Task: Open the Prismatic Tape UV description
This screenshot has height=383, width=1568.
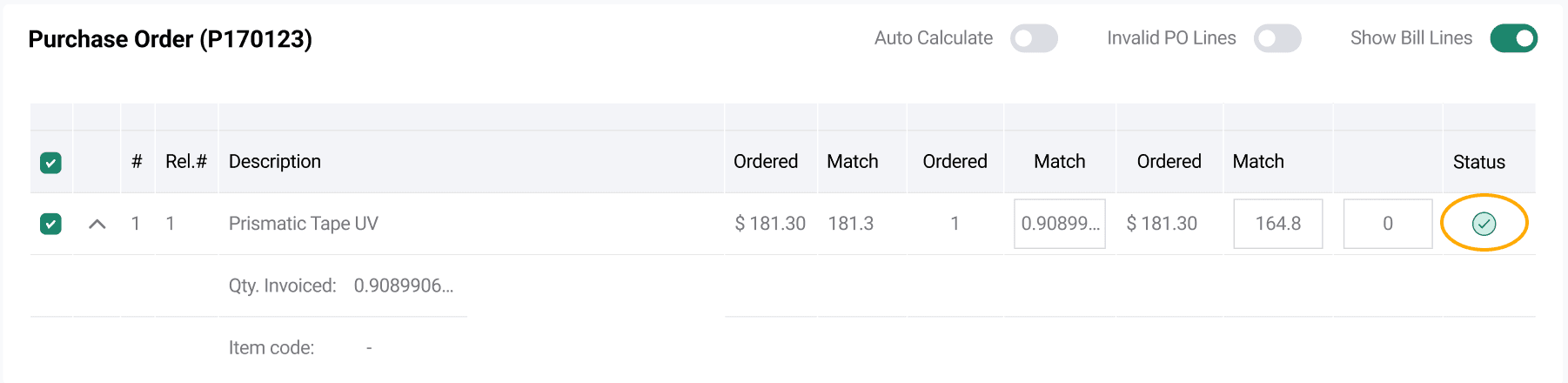Action: point(303,224)
